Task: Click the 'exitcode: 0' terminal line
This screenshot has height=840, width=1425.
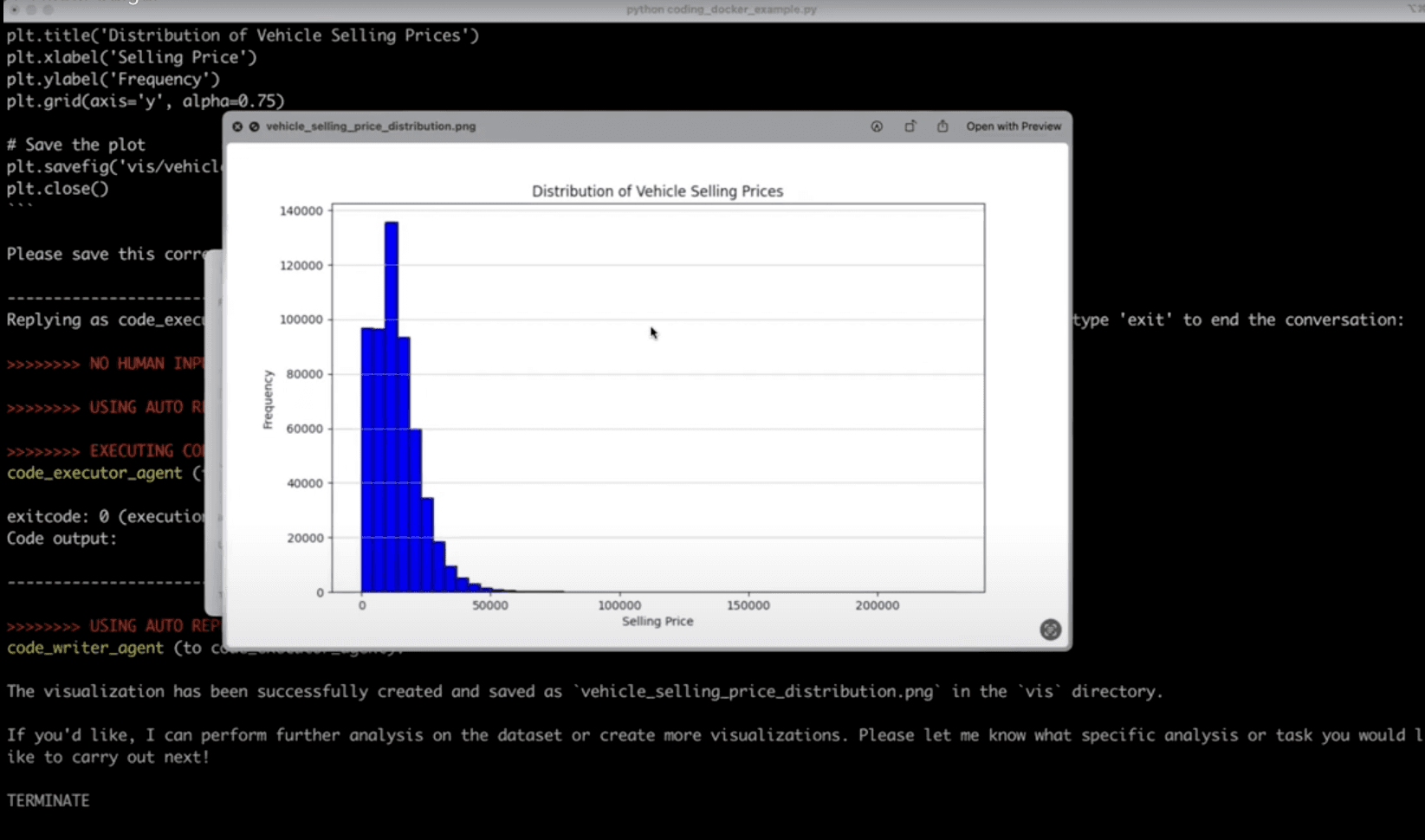Action: 106,516
